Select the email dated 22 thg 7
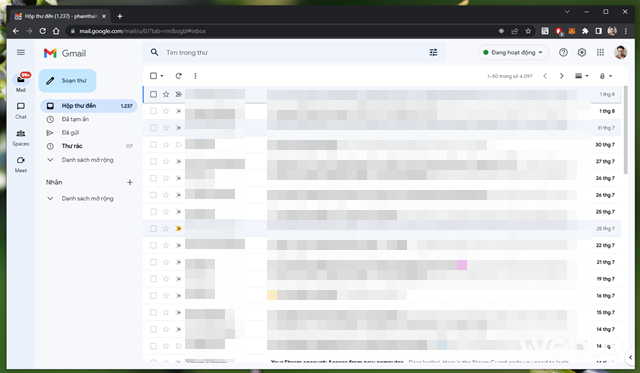Screen dimensions: 640x373 pyautogui.click(x=153, y=245)
